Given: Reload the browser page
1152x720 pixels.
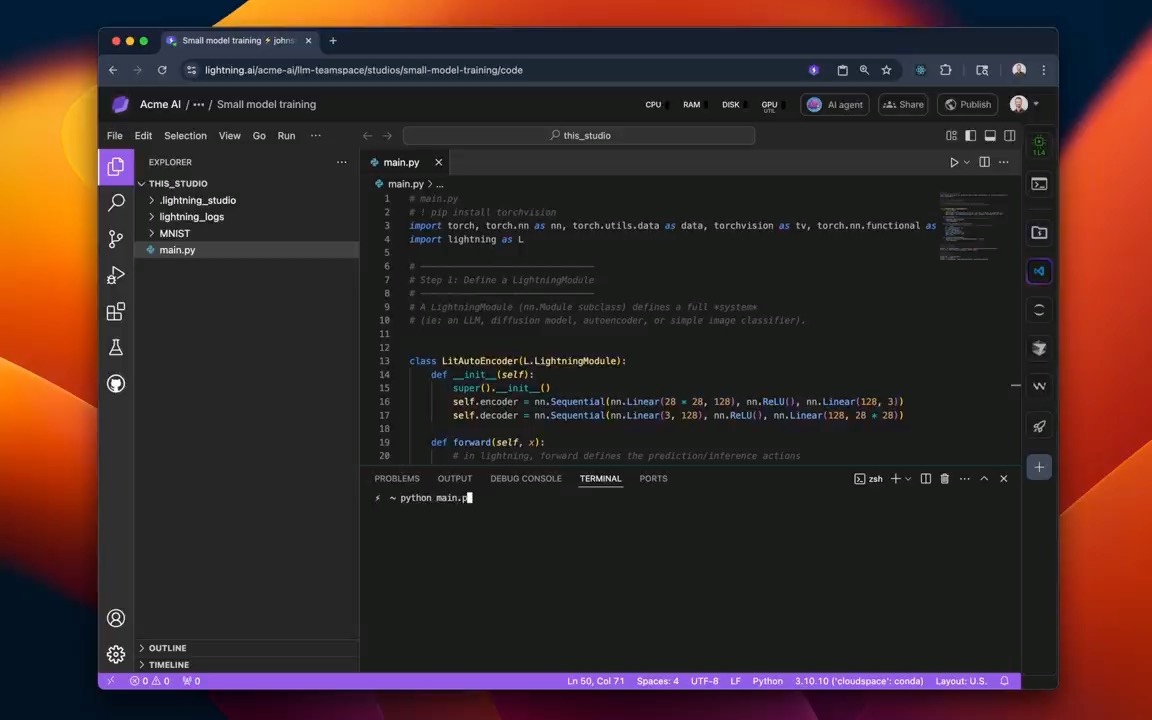Looking at the screenshot, I should coord(162,70).
